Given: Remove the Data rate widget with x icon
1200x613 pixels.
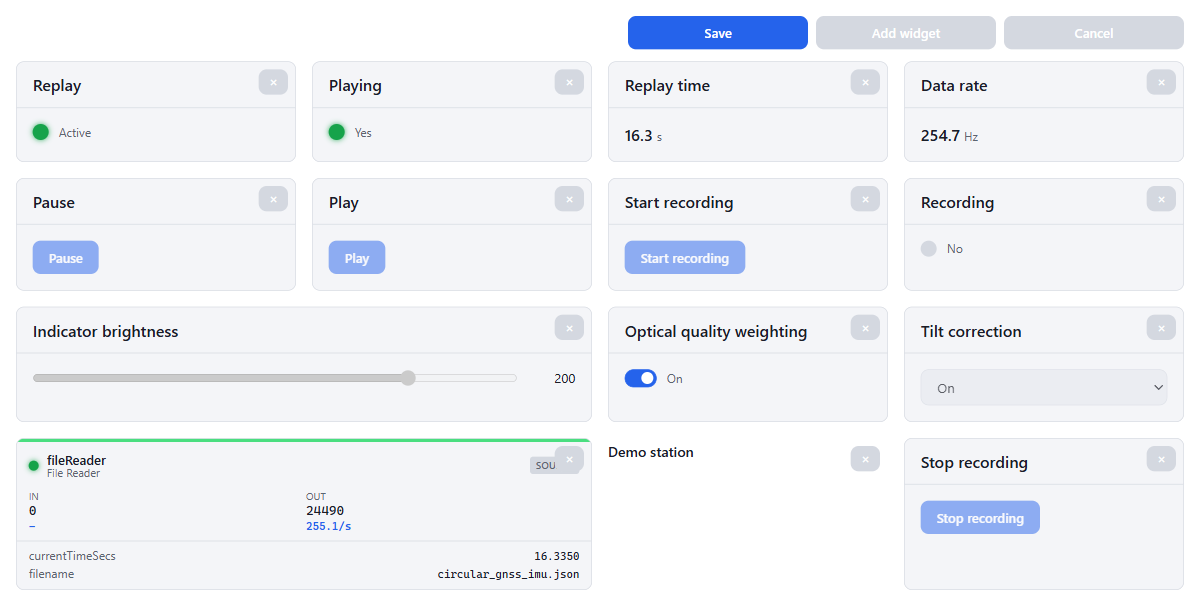Looking at the screenshot, I should point(1161,82).
